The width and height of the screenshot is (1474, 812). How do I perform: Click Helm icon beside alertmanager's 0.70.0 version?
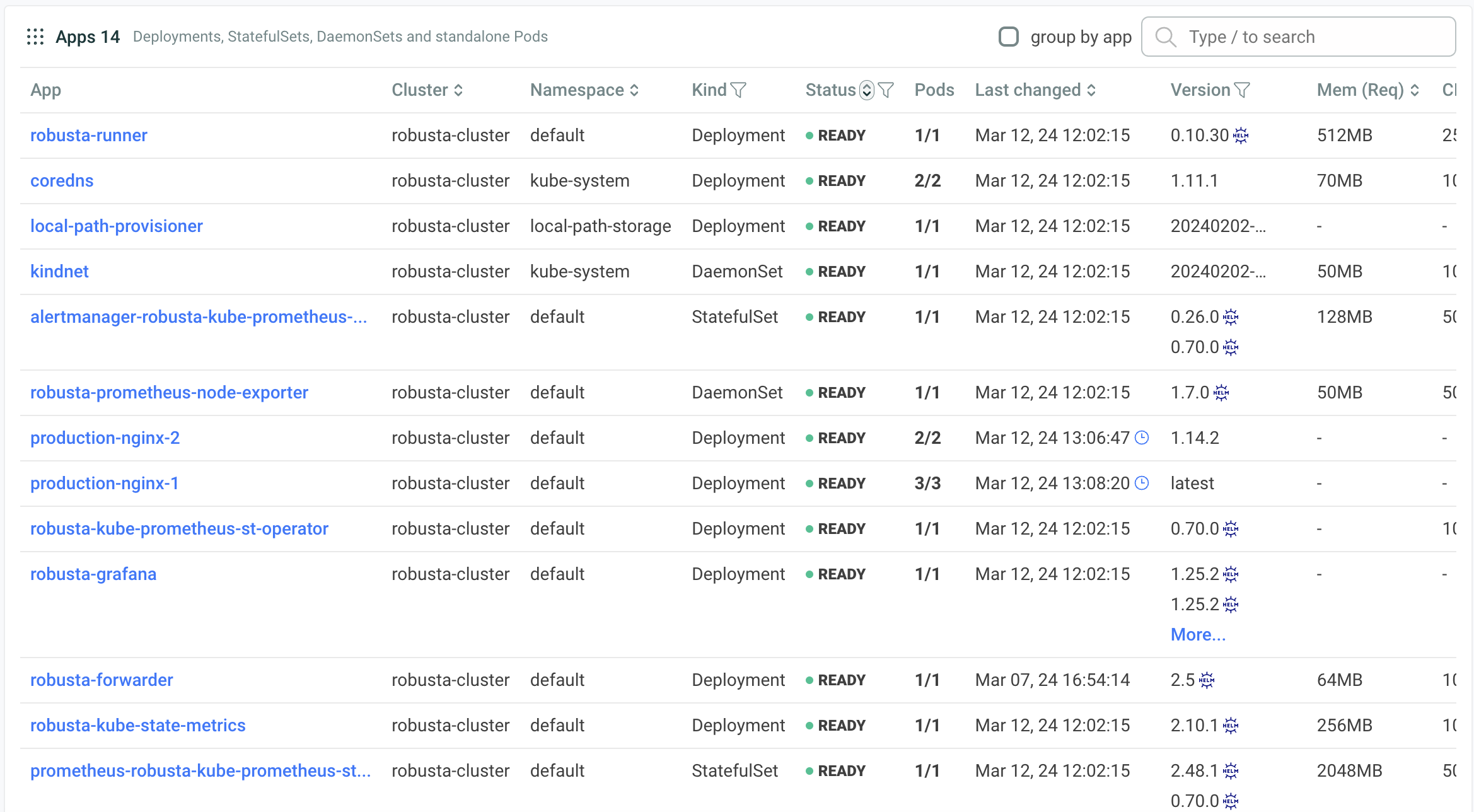tap(1231, 347)
